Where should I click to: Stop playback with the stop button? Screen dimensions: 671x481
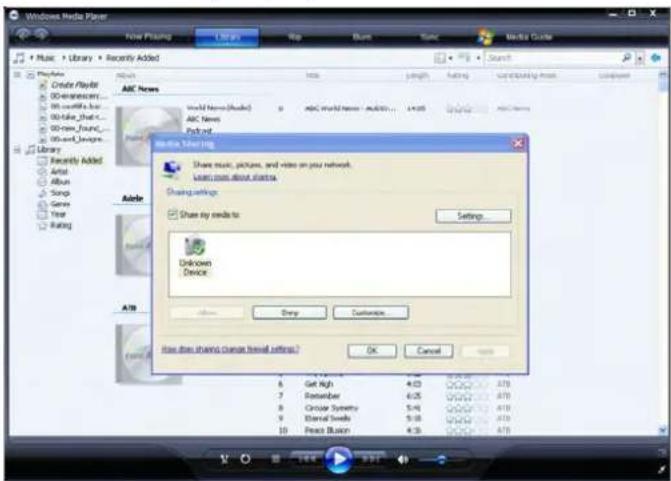[x=276, y=459]
